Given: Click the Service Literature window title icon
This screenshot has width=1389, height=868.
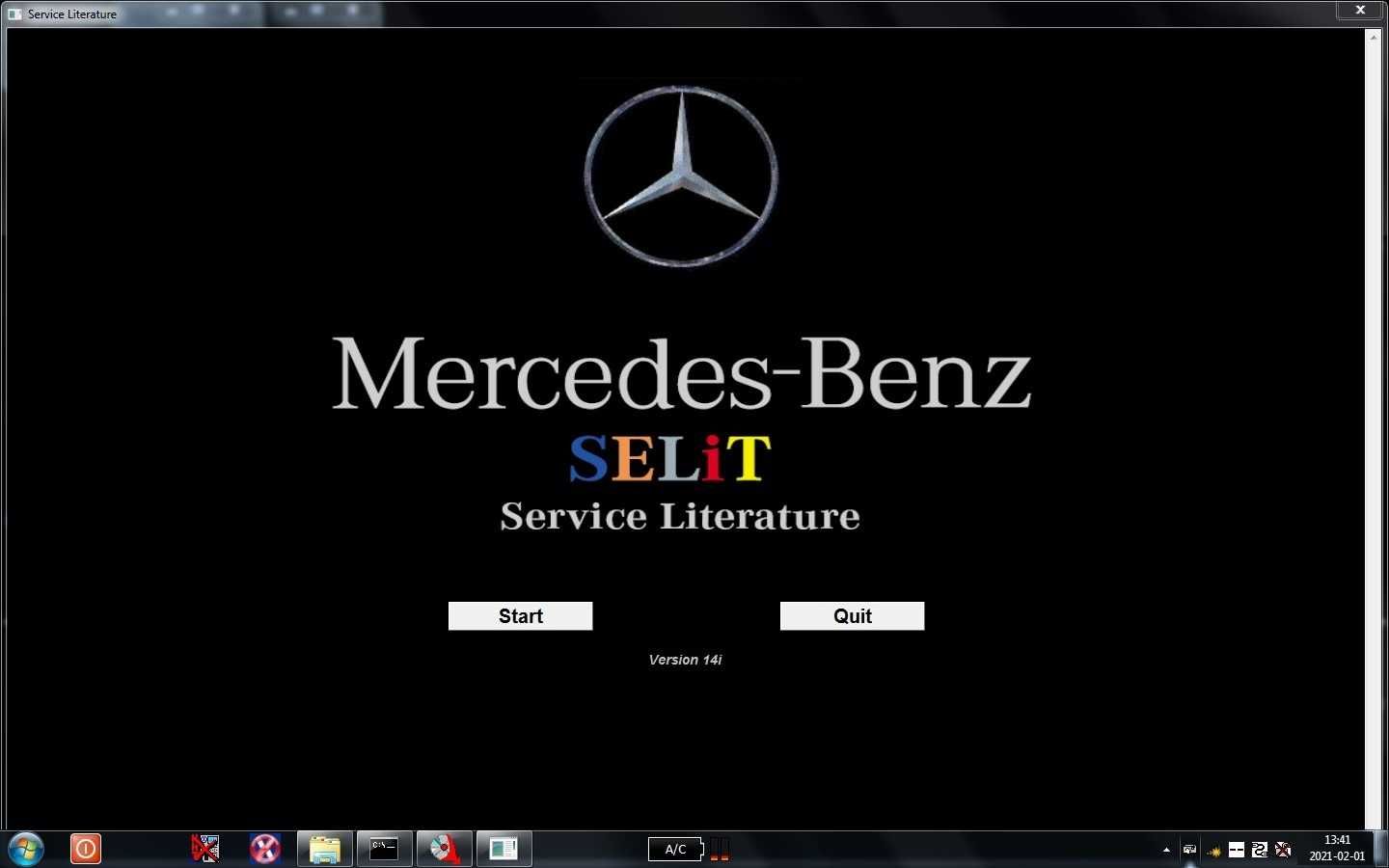Looking at the screenshot, I should coord(14,14).
